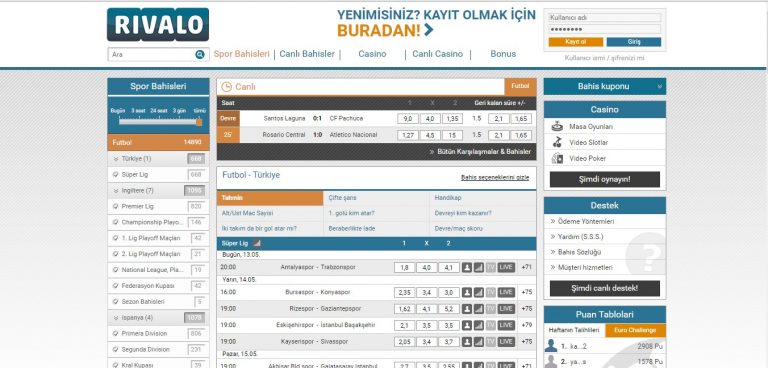Click the time range slider handle

199,122
